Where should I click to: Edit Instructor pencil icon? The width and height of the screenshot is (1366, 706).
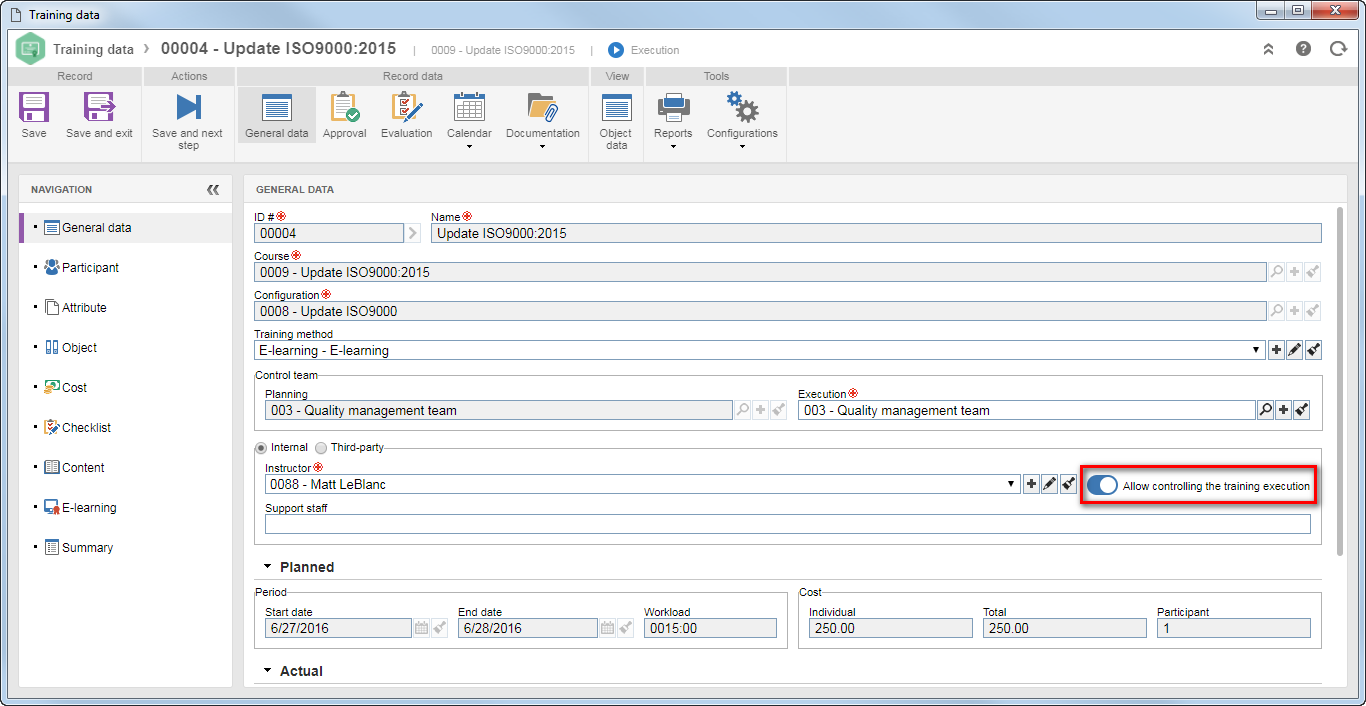[1050, 484]
